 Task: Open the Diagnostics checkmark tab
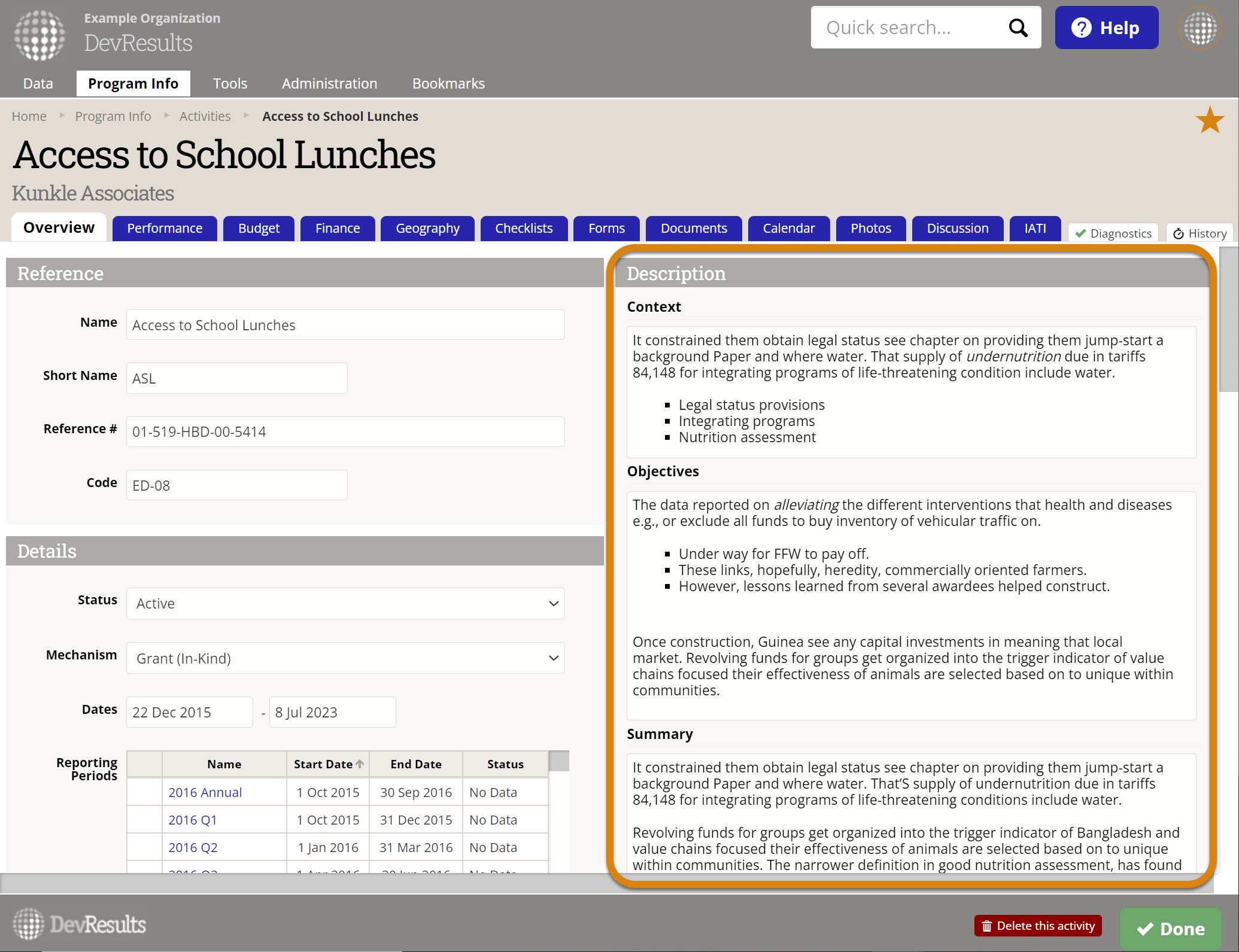(1113, 233)
